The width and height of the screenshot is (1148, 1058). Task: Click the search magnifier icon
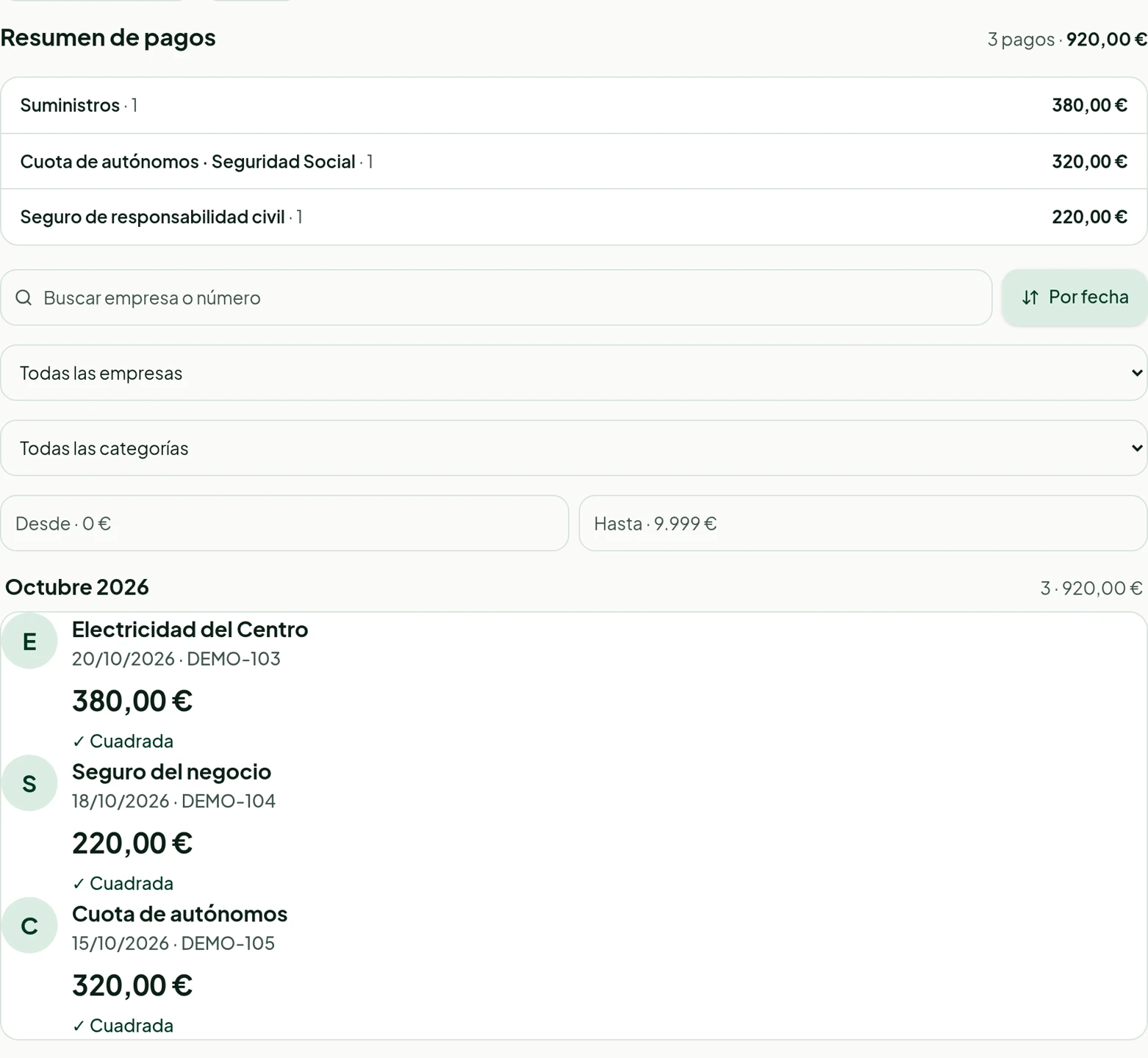coord(24,298)
